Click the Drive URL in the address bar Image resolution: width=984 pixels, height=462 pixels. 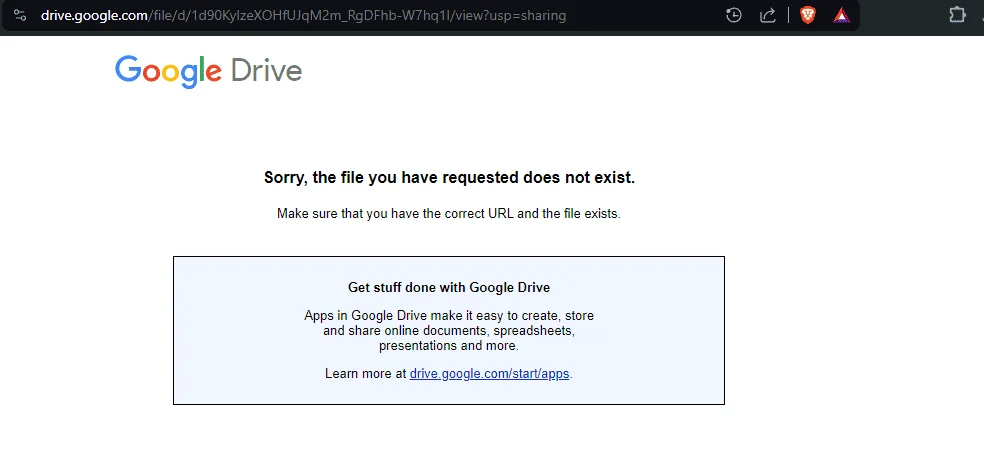pyautogui.click(x=303, y=16)
